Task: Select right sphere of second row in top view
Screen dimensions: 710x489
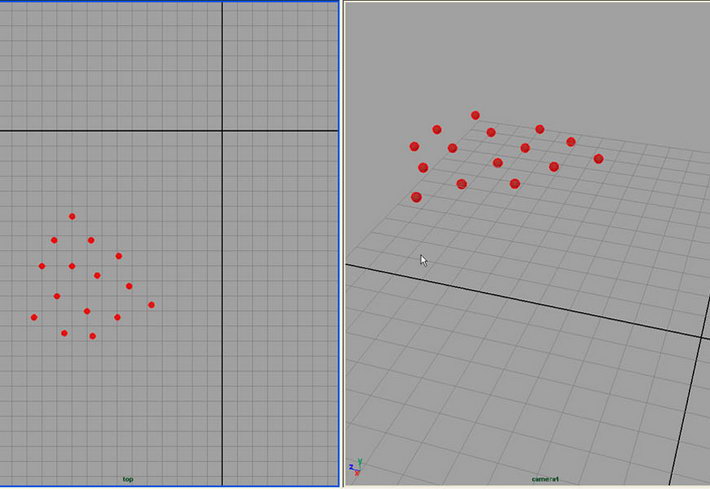Action: [x=91, y=240]
